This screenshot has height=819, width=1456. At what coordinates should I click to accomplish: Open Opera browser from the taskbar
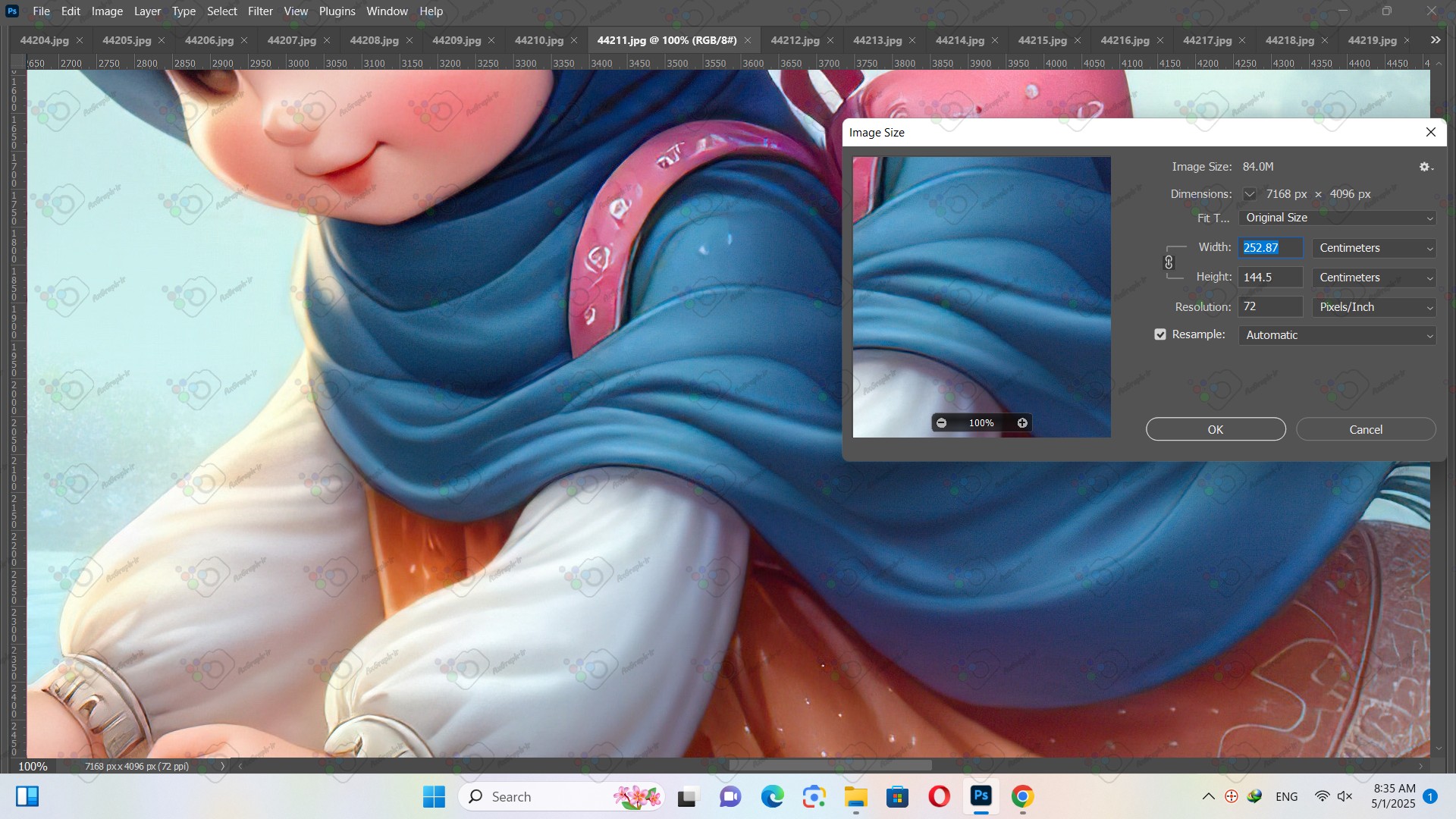(x=939, y=796)
